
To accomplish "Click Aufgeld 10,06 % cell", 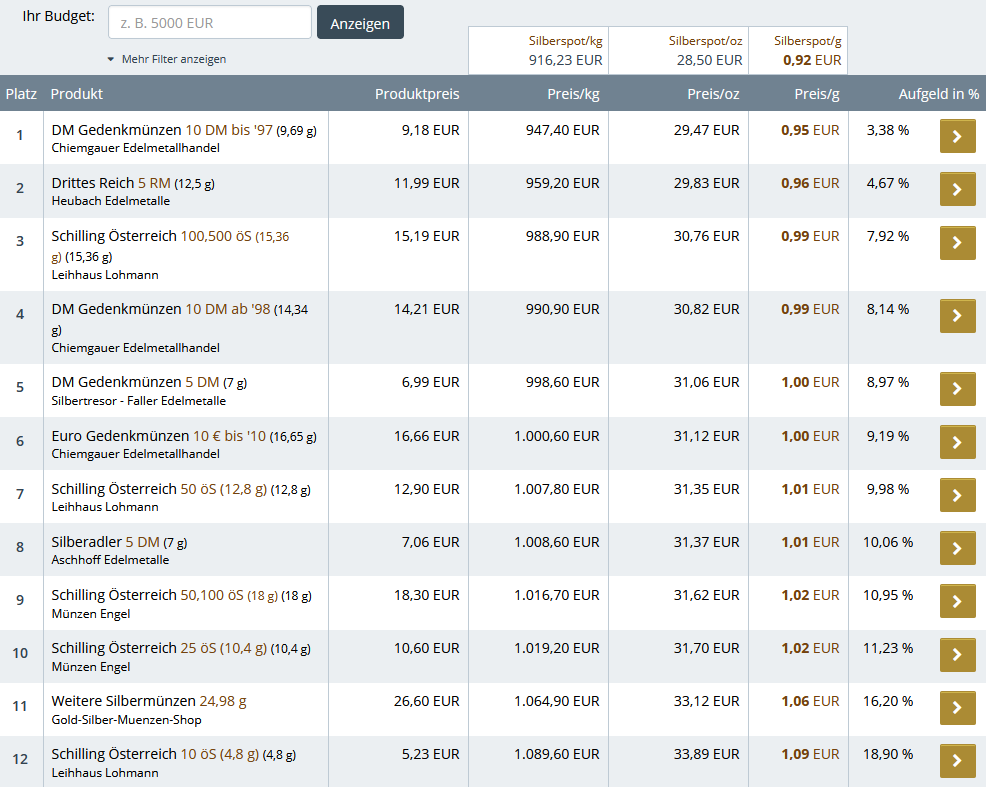I will pos(888,542).
